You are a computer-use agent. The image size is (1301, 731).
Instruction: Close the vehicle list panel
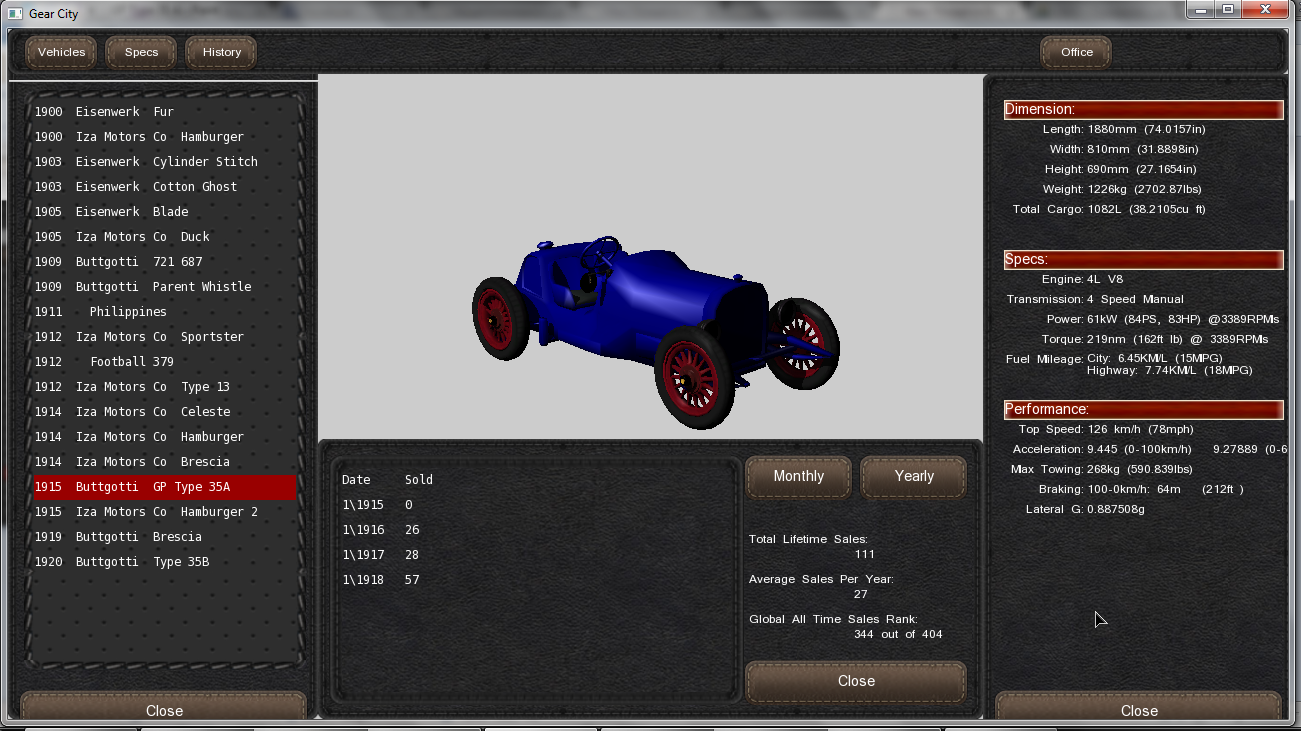click(x=164, y=709)
